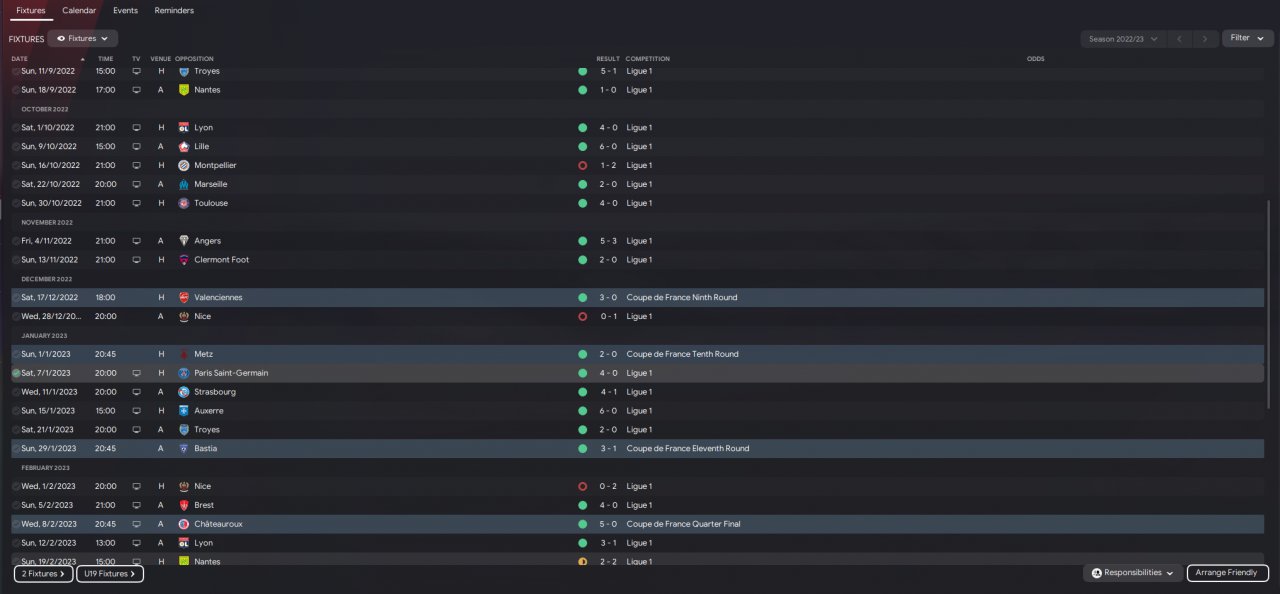Click the Paris Saint-Germain club badge
Screen dimensions: 1280x594
(184, 373)
